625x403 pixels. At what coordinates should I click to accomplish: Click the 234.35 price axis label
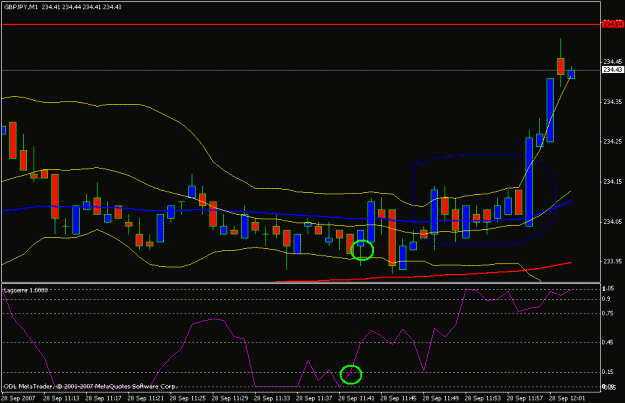pos(612,102)
